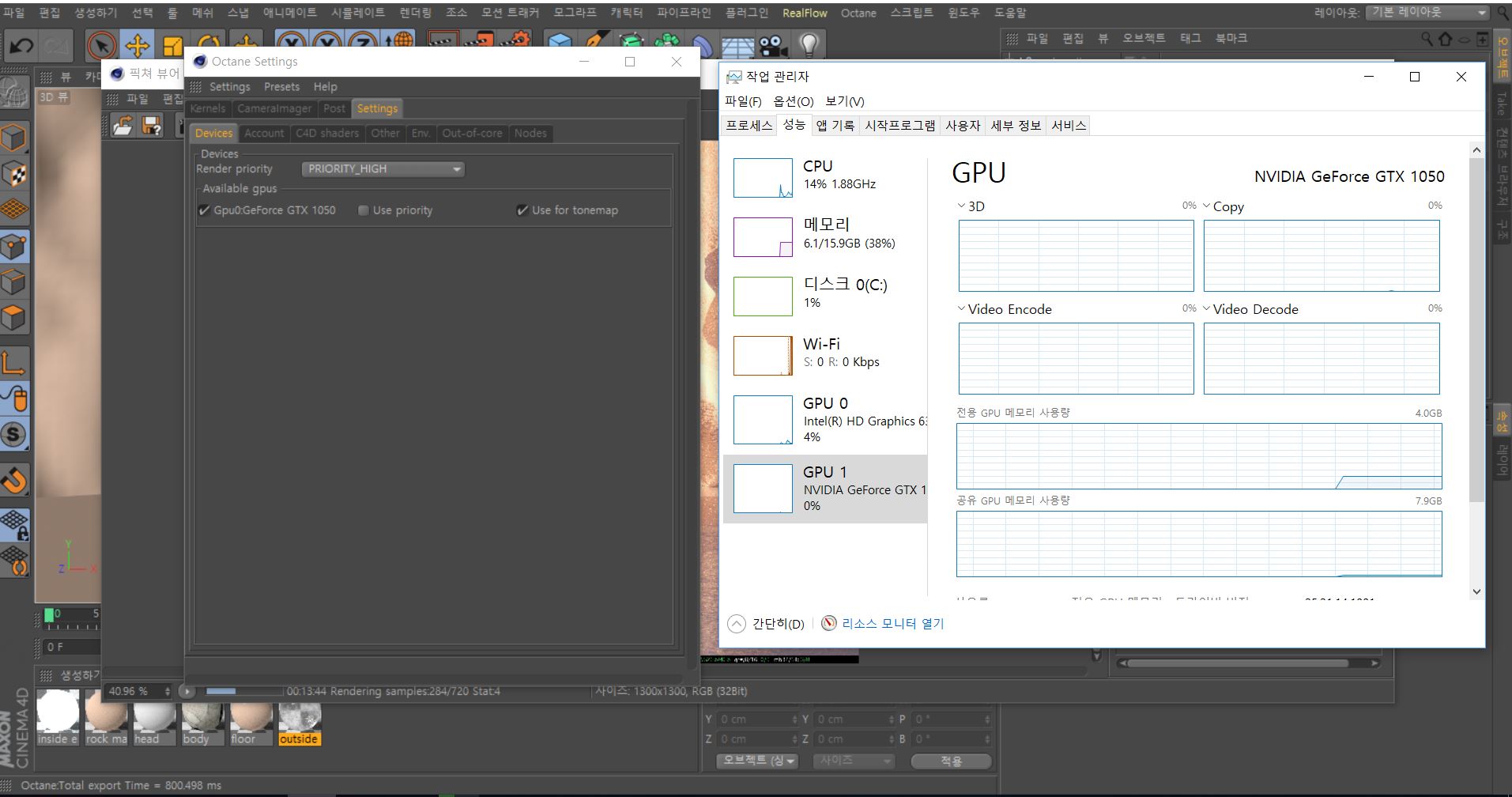The width and height of the screenshot is (1512, 797).
Task: Open Resource Monitor link
Action: (x=892, y=624)
